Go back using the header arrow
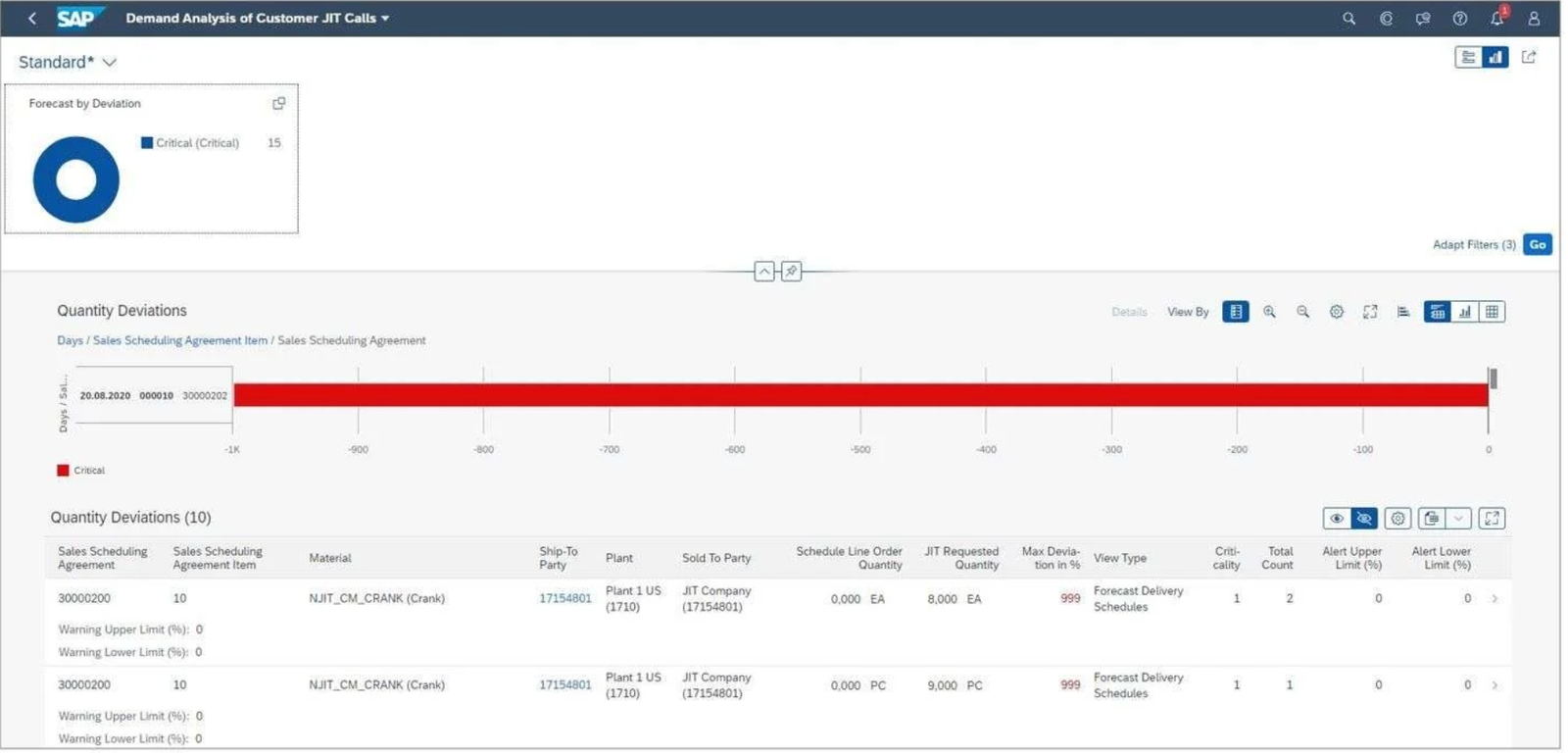This screenshot has width=1568, height=756. 32,18
